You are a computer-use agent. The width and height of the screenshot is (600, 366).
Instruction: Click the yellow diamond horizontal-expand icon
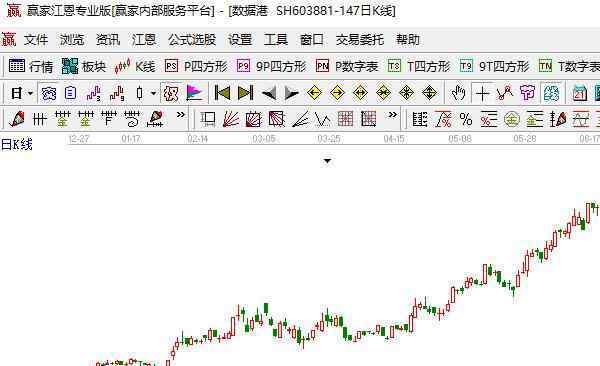360,93
